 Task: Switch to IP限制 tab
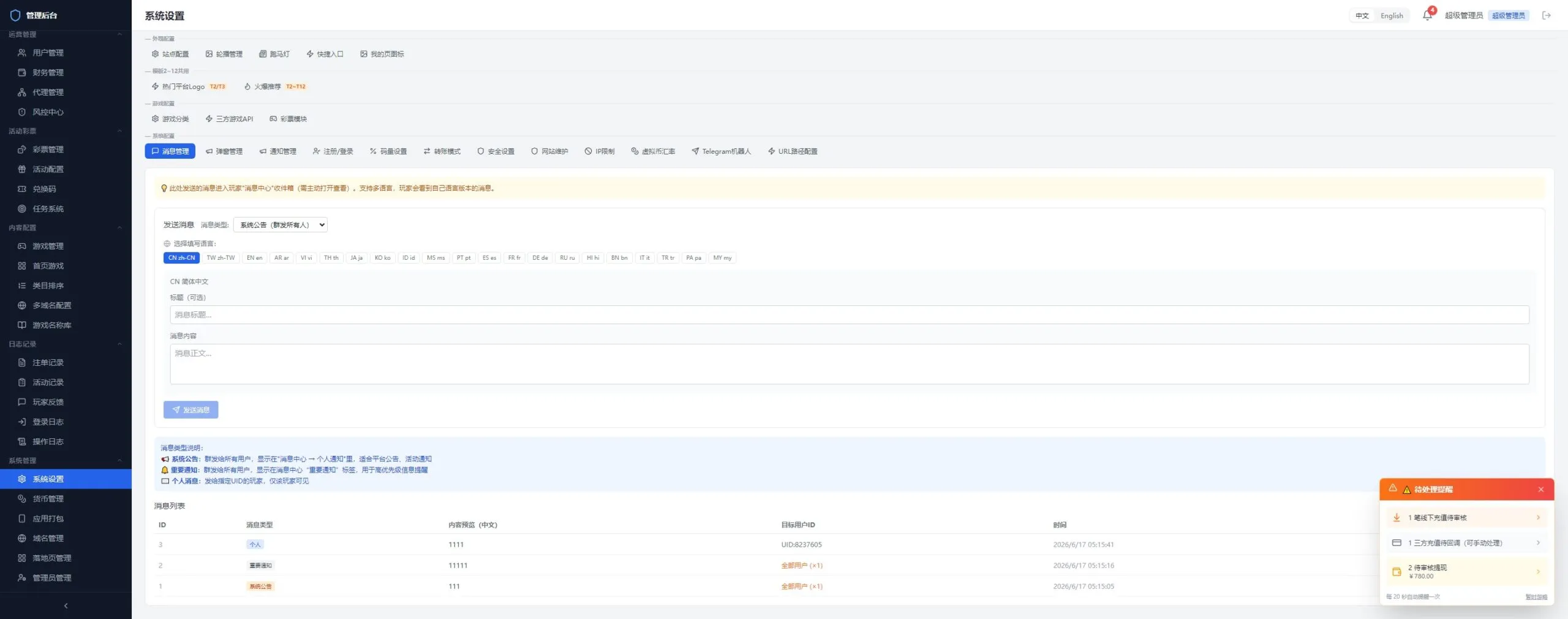pos(600,151)
